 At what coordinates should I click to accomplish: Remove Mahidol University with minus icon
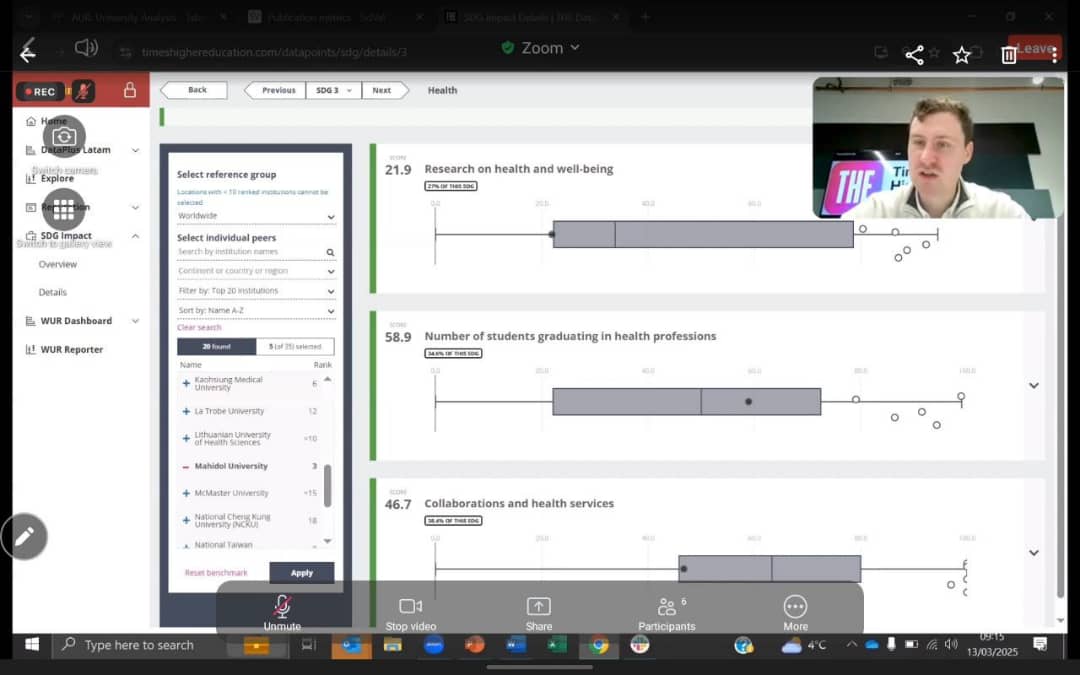point(185,466)
